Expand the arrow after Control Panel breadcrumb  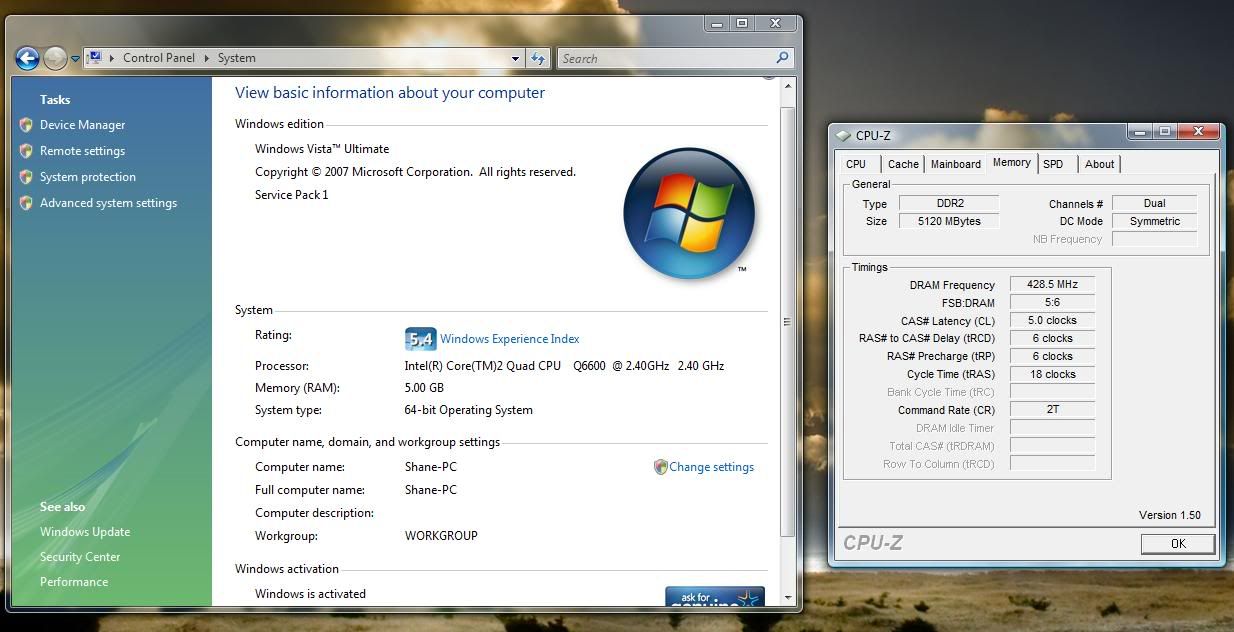208,58
